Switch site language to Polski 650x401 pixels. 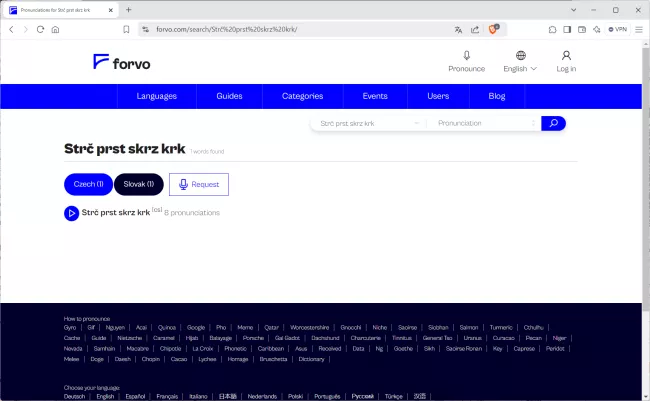pos(295,396)
